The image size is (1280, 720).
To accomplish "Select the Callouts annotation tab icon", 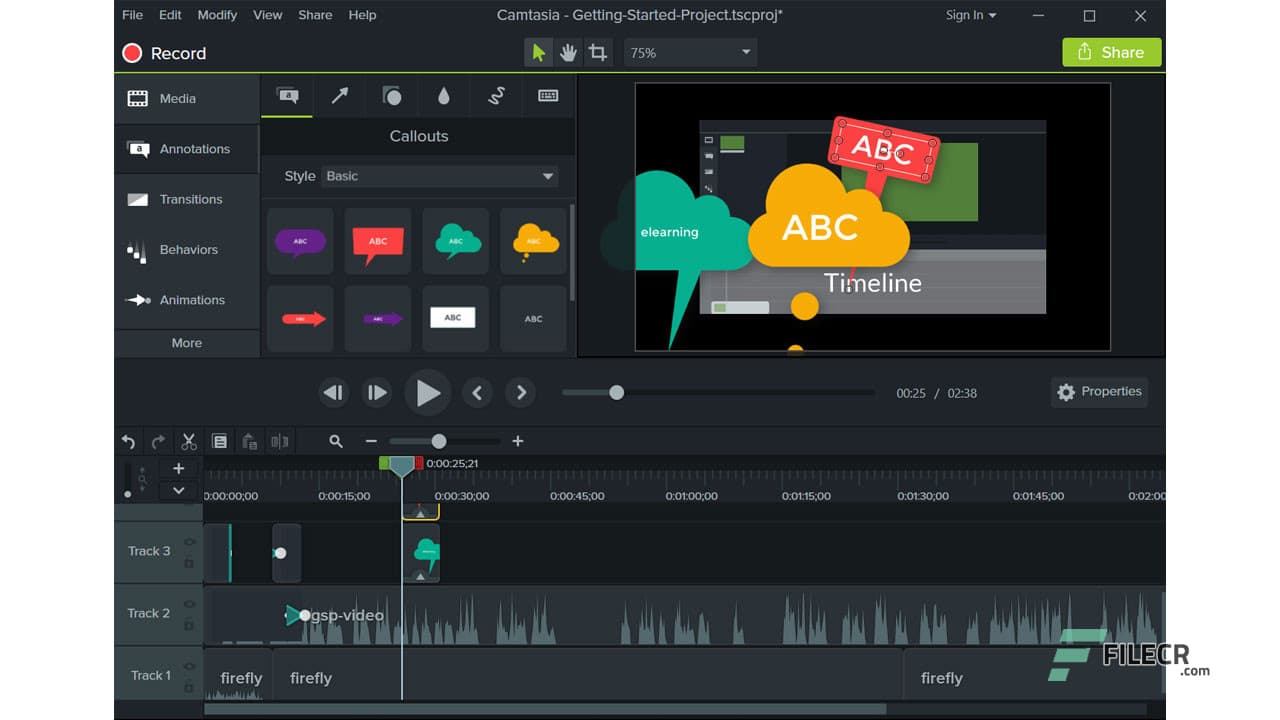I will [x=287, y=96].
